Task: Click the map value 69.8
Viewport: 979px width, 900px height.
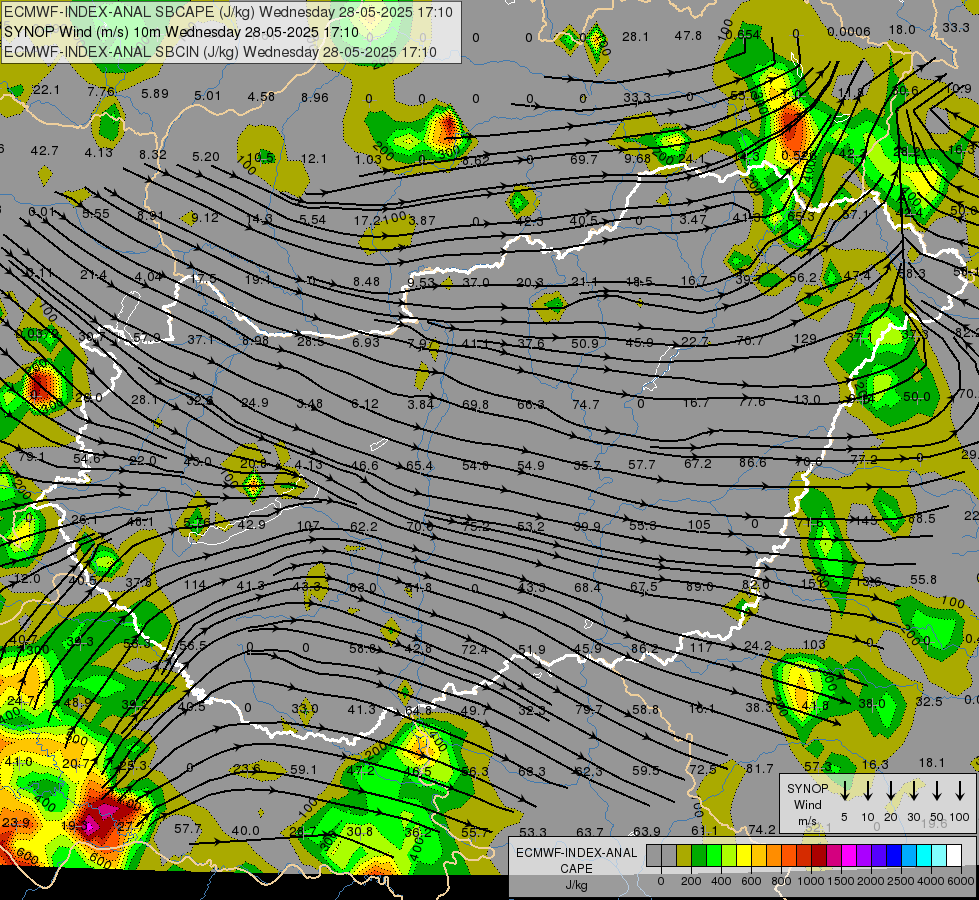Action: pyautogui.click(x=475, y=405)
